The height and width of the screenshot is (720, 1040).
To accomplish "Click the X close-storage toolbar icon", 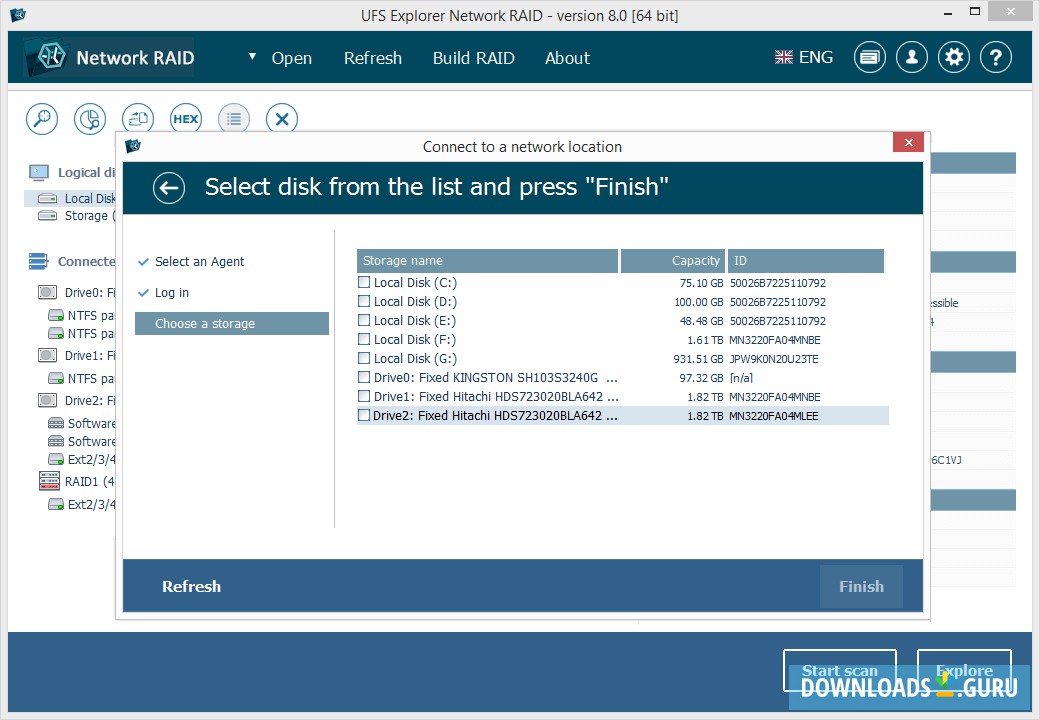I will (282, 119).
